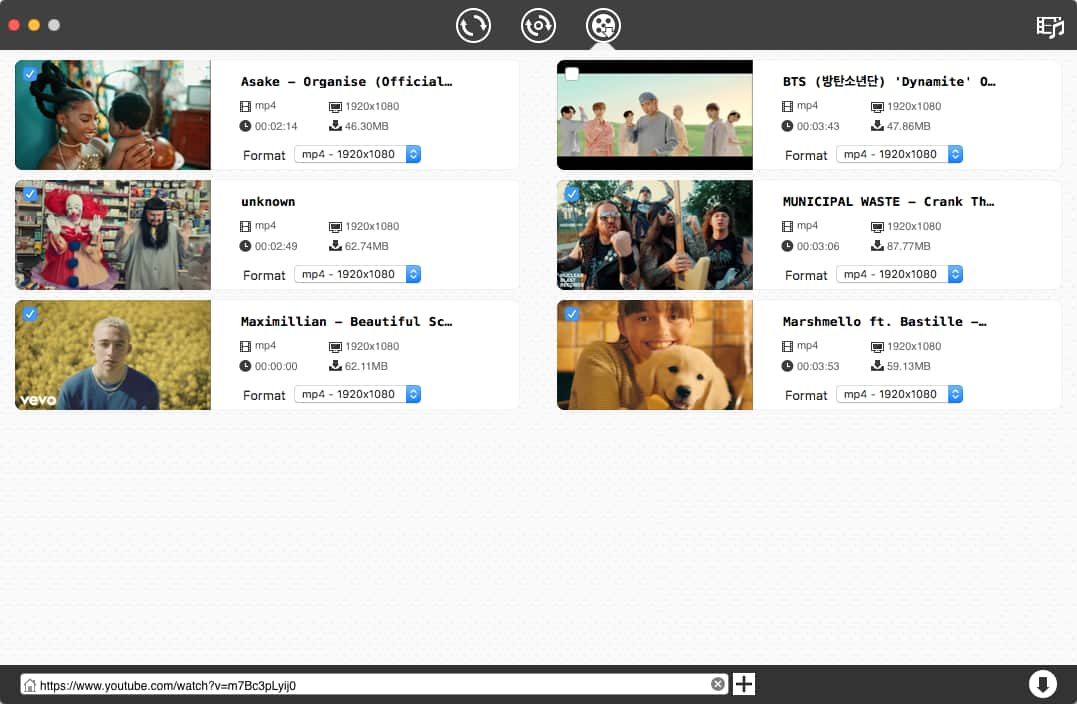Click the film icon in Maximillian row
The image size is (1077, 704).
tap(245, 347)
